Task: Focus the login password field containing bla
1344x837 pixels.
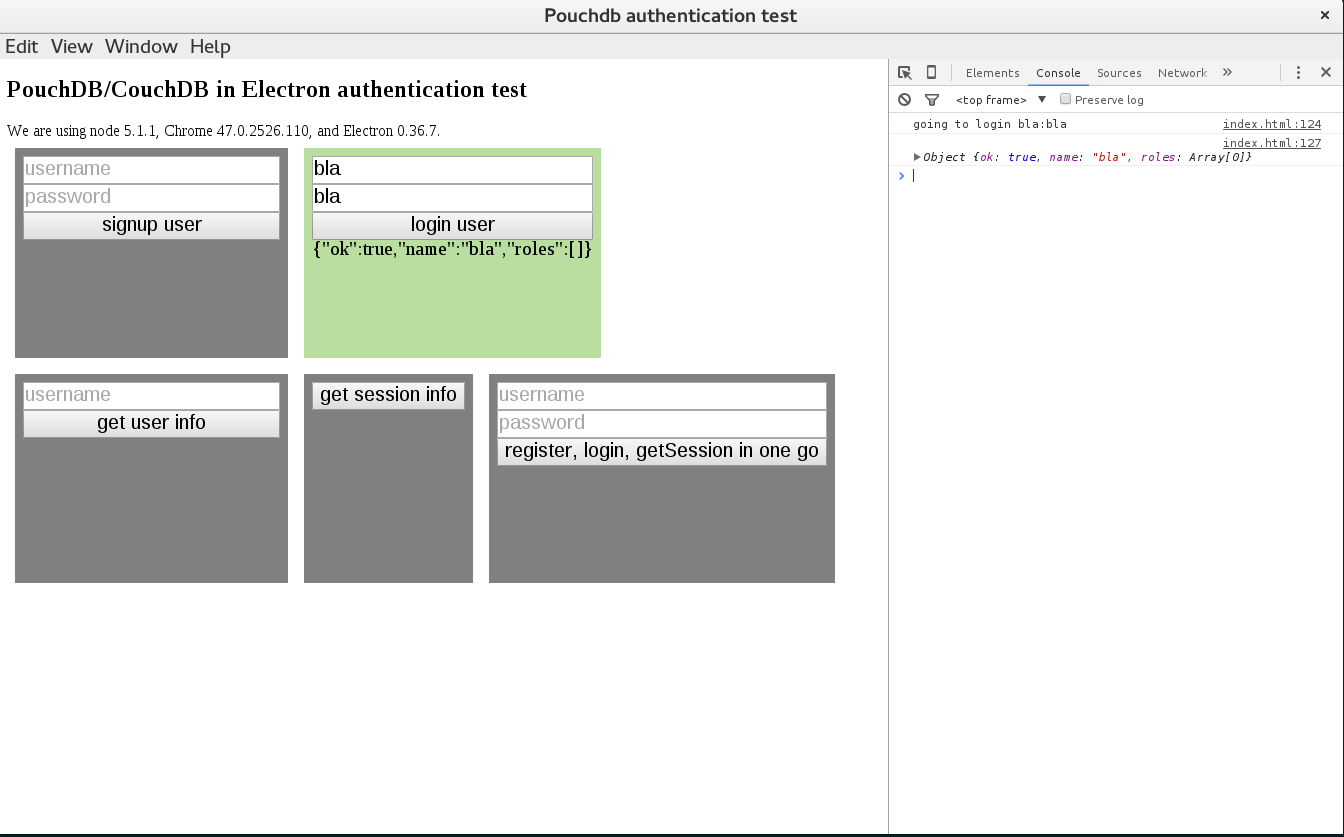Action: point(453,197)
